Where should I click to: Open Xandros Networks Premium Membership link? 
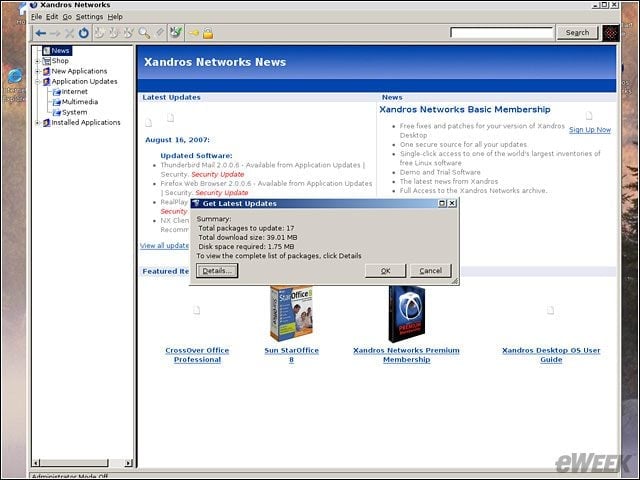406,355
